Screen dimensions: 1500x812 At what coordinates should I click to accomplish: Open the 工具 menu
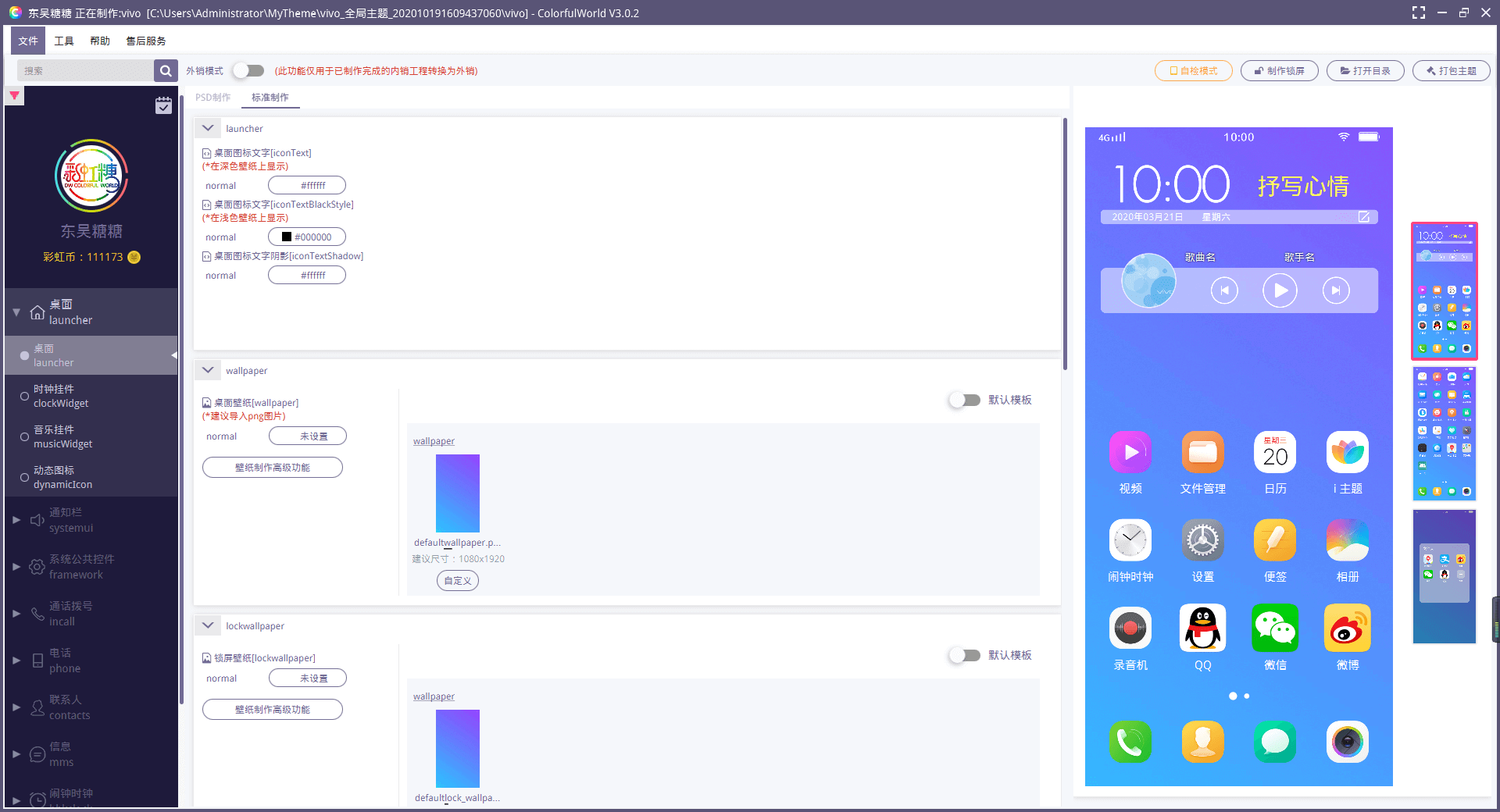[x=64, y=41]
